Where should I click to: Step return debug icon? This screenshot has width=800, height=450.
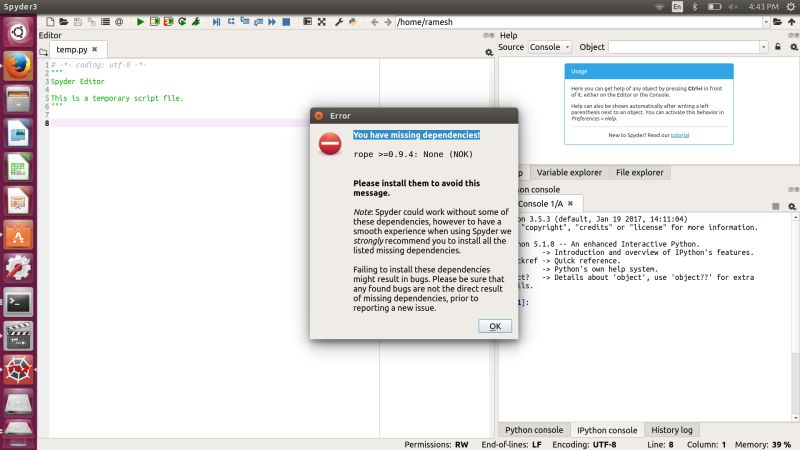click(x=259, y=22)
